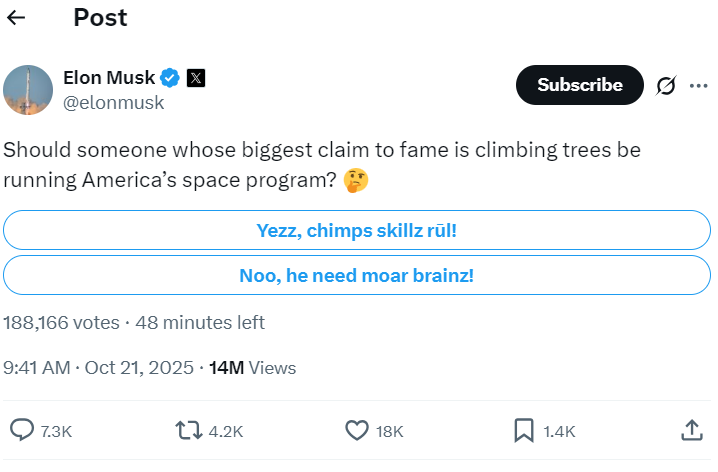
Task: Like the post with heart icon
Action: [357, 431]
